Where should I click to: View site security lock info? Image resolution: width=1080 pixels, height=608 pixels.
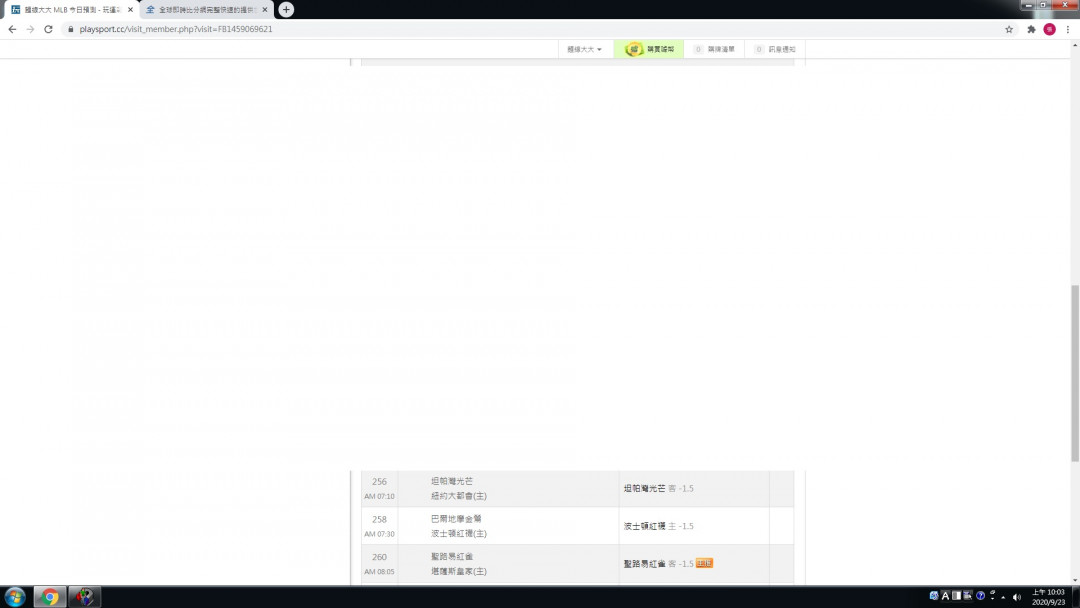click(70, 29)
